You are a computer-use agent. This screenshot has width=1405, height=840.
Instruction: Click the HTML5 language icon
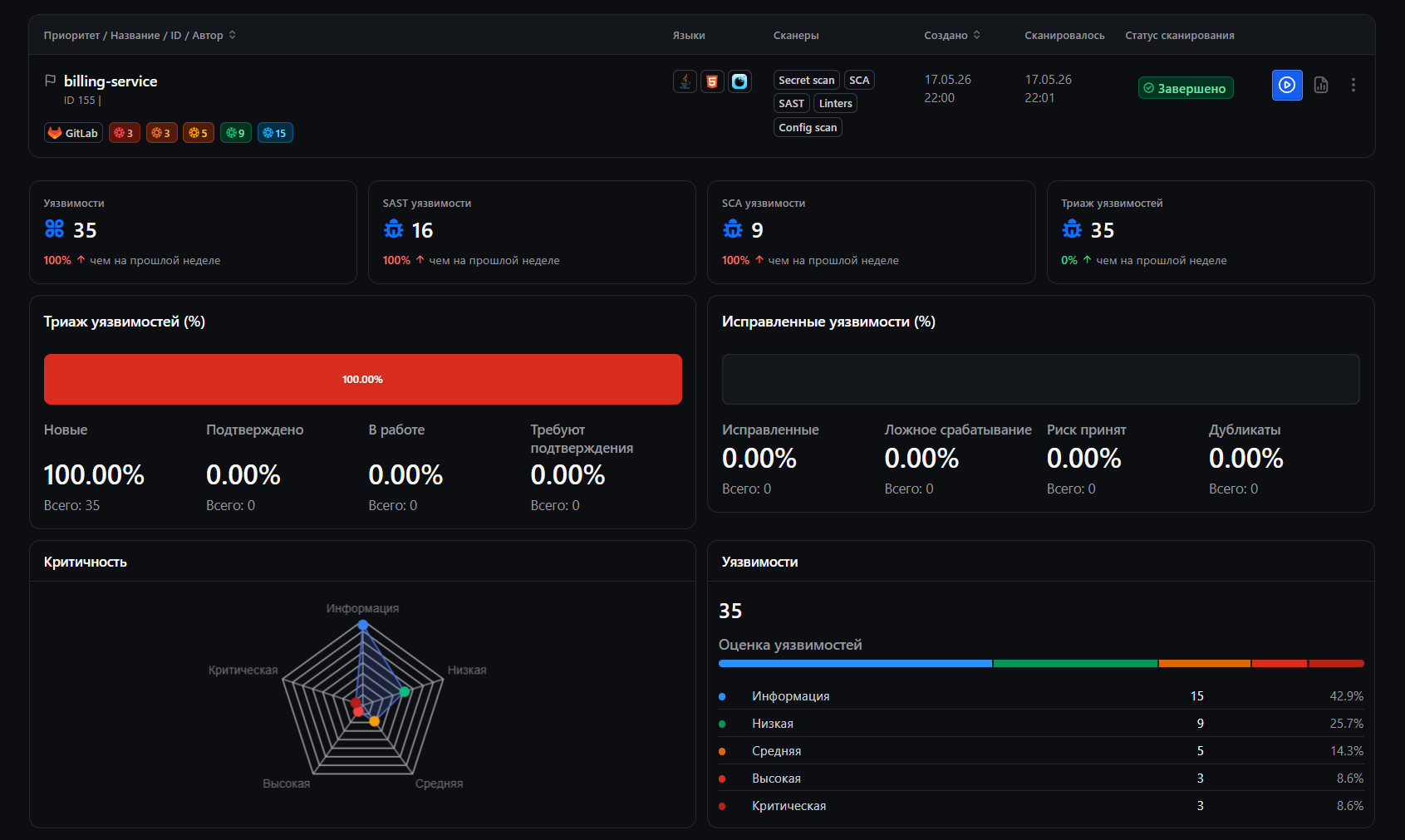(712, 81)
